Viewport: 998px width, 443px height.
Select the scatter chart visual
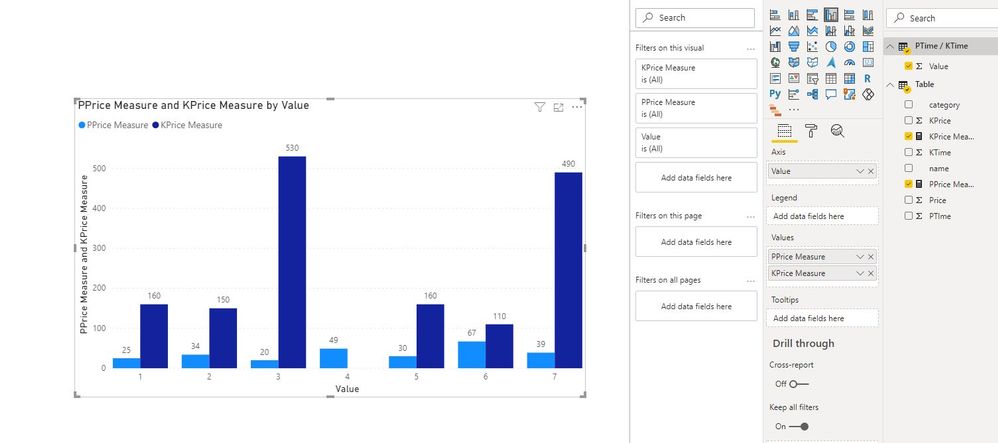click(x=812, y=46)
